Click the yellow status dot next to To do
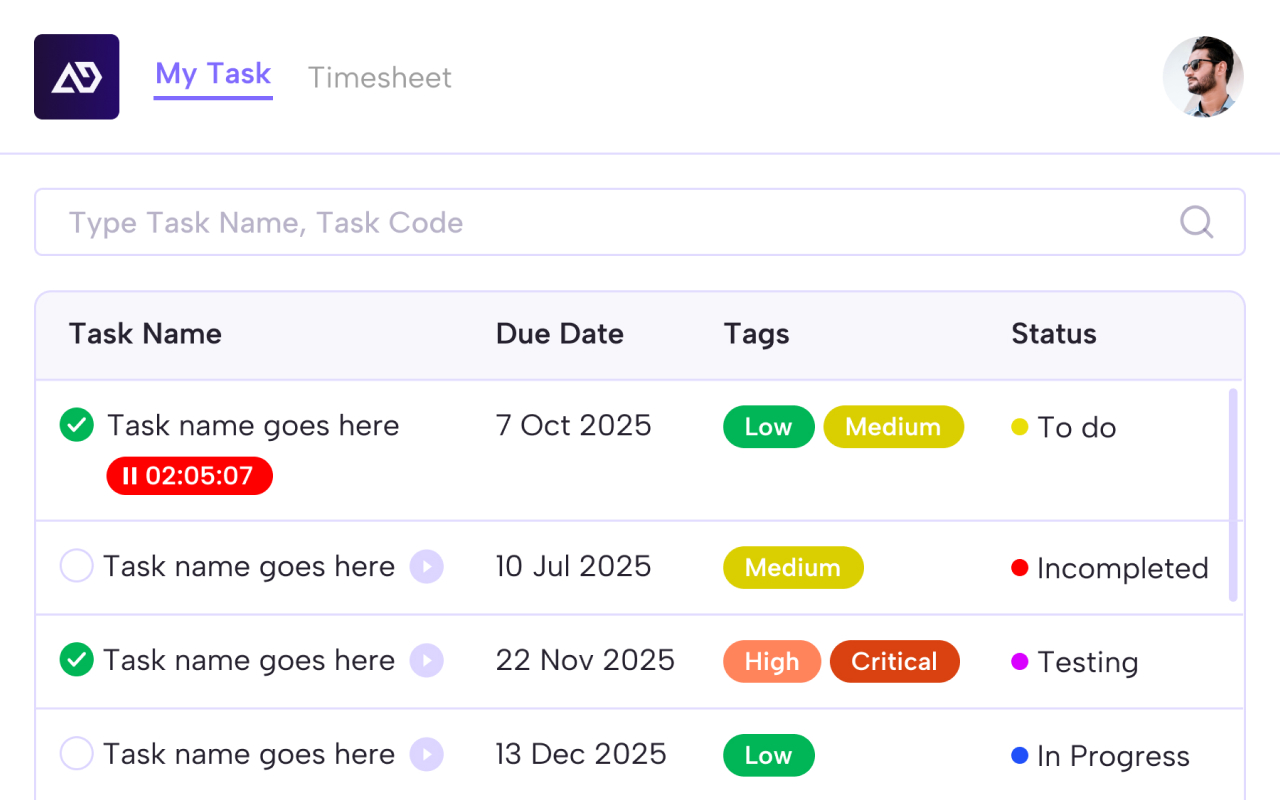 [x=1019, y=426]
